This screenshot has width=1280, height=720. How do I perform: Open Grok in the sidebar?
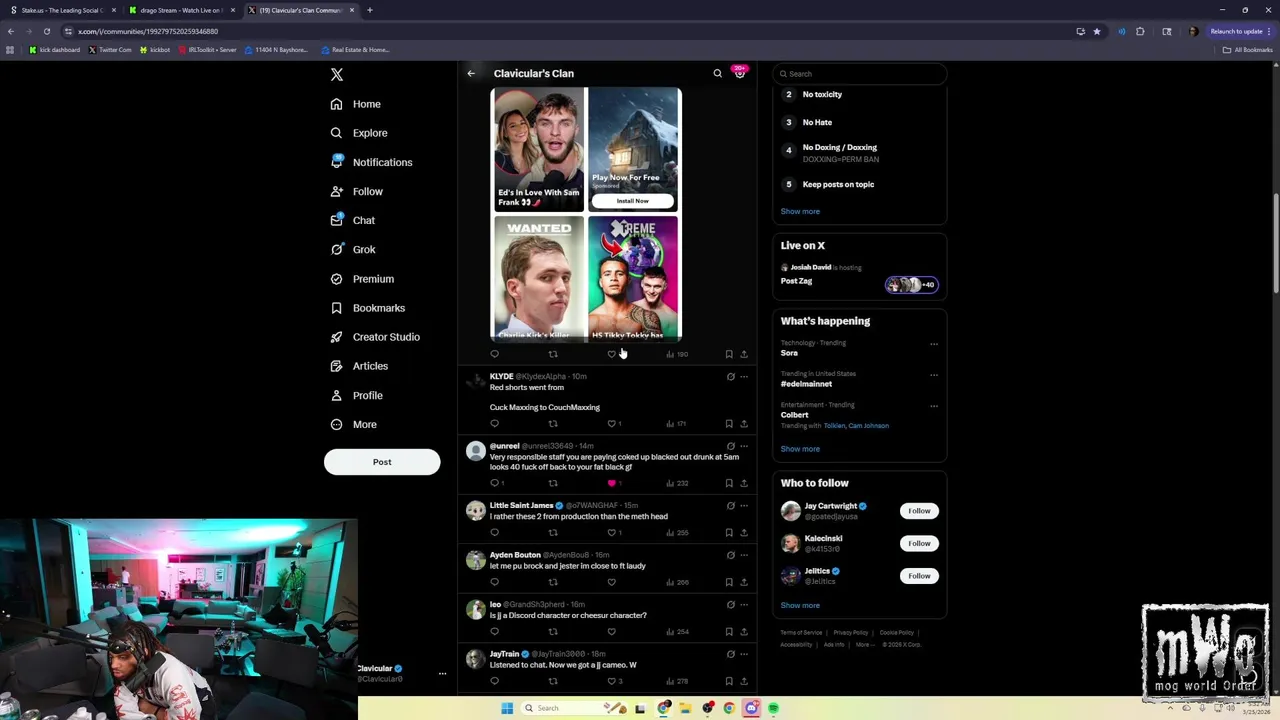coord(352,249)
